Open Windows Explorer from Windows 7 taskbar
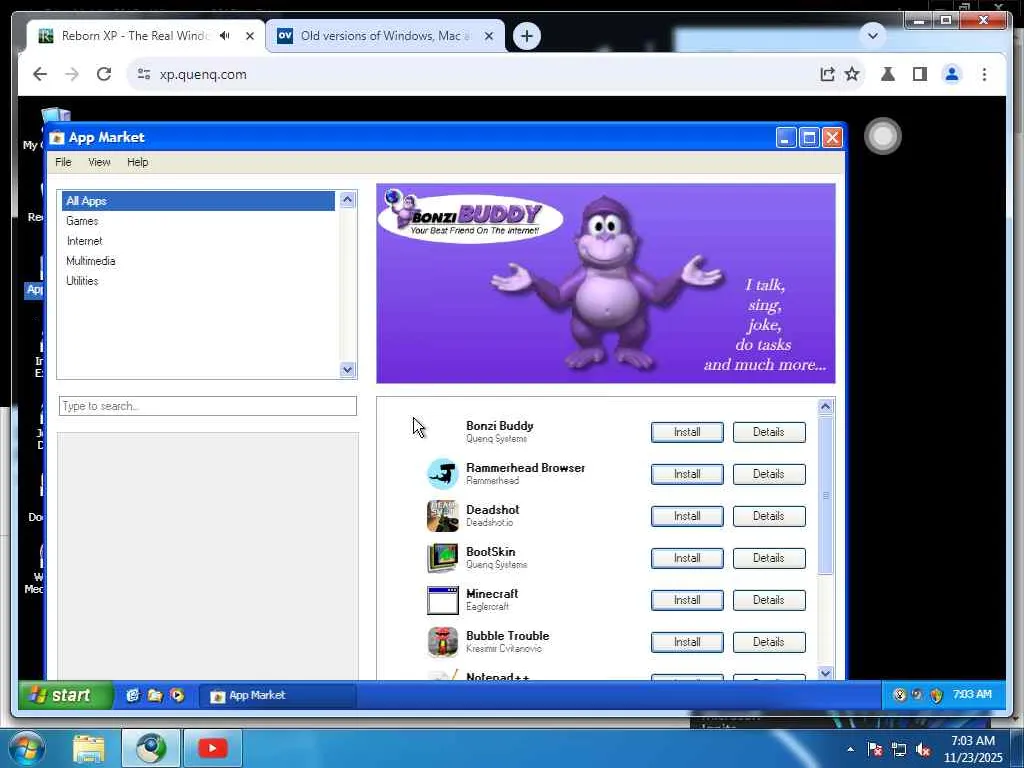 [89, 749]
